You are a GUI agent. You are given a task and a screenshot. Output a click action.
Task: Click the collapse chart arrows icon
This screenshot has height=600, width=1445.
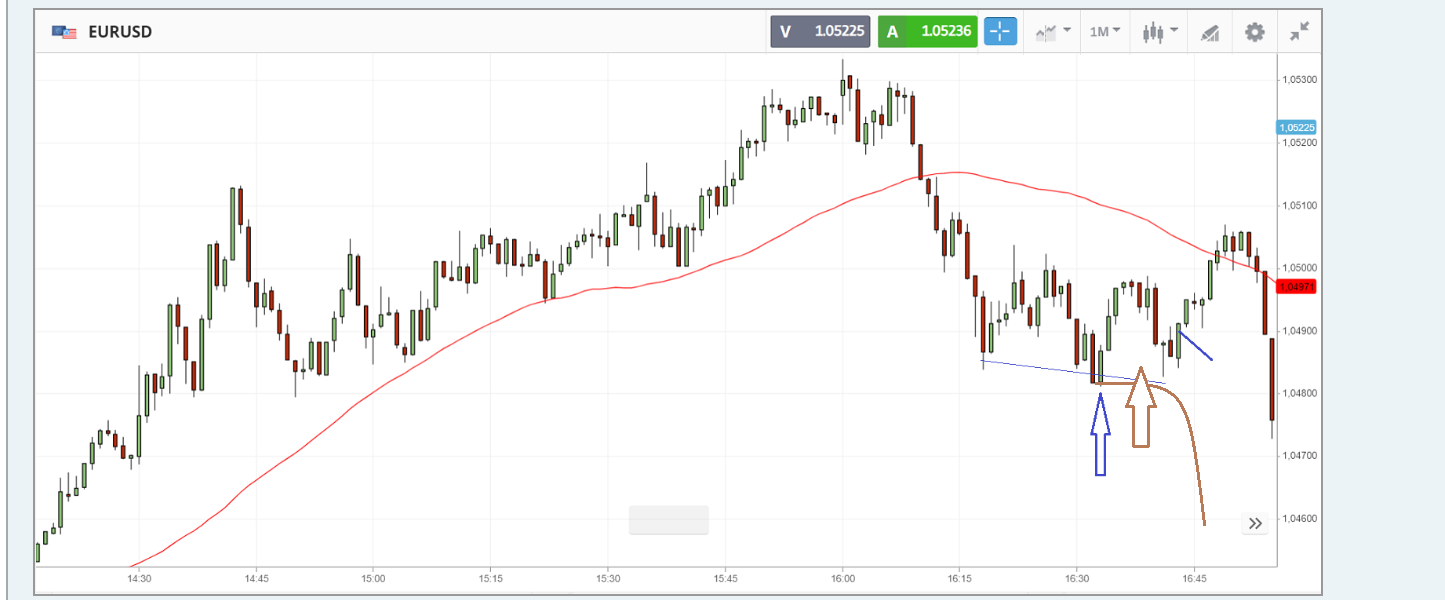(x=1299, y=32)
